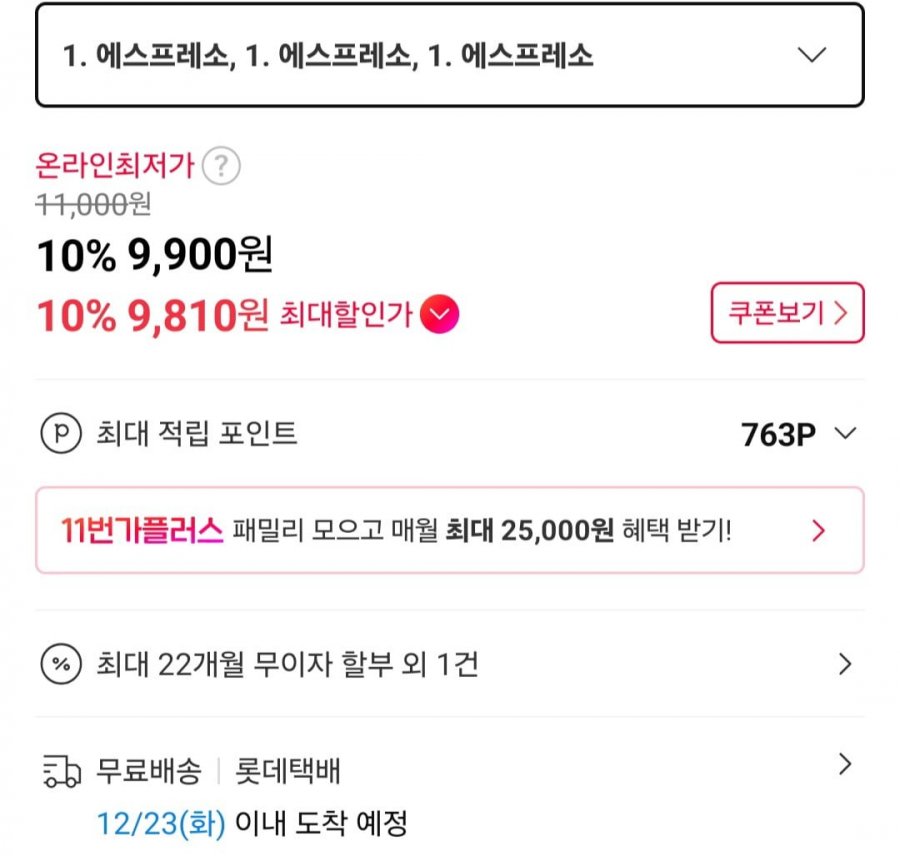Click the 온라인최저가 label
Viewport: 900px width, 856px height.
click(115, 166)
